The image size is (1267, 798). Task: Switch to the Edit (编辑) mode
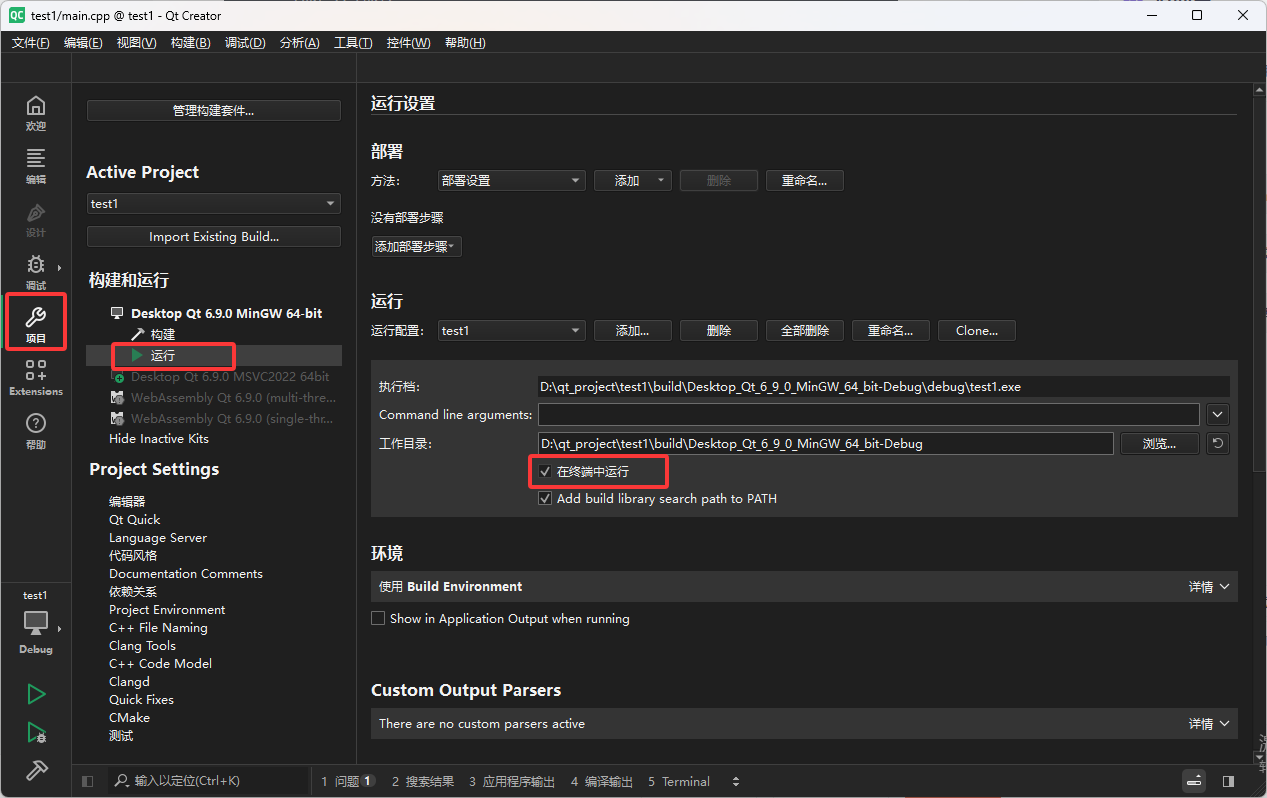(x=36, y=166)
